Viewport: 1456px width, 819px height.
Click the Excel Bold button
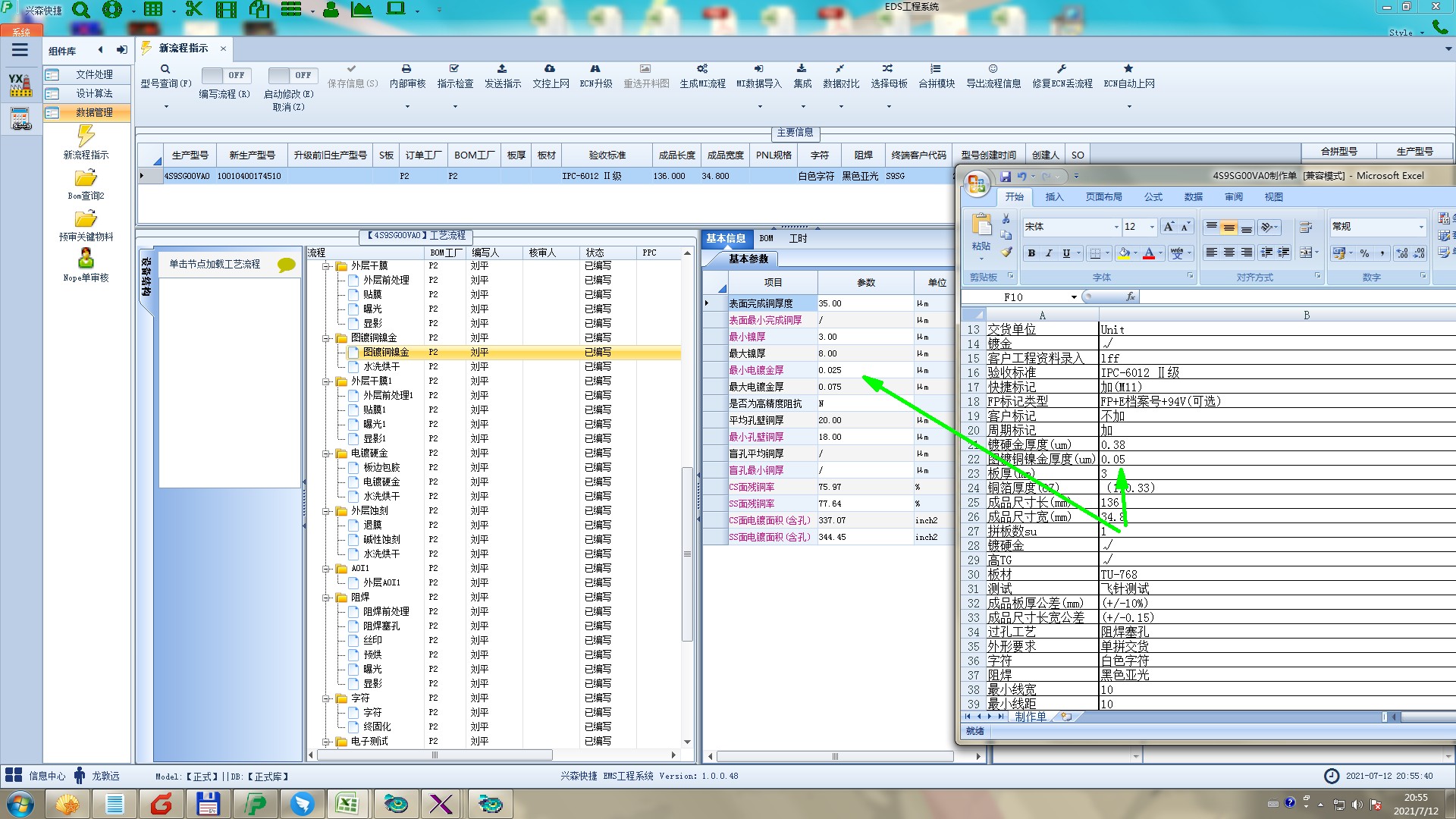1031,253
